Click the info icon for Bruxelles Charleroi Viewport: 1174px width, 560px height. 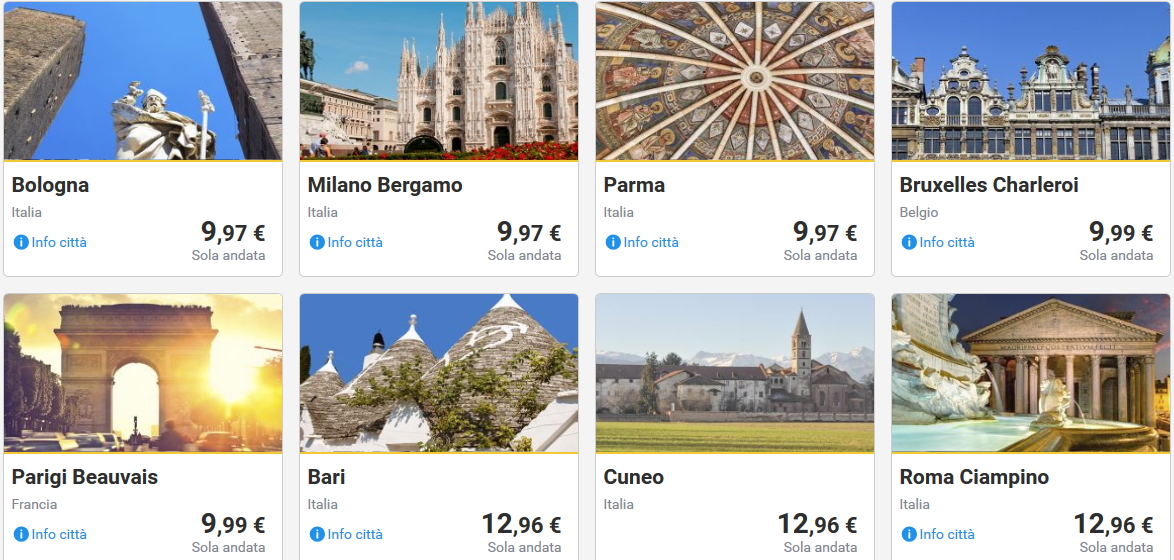point(909,242)
